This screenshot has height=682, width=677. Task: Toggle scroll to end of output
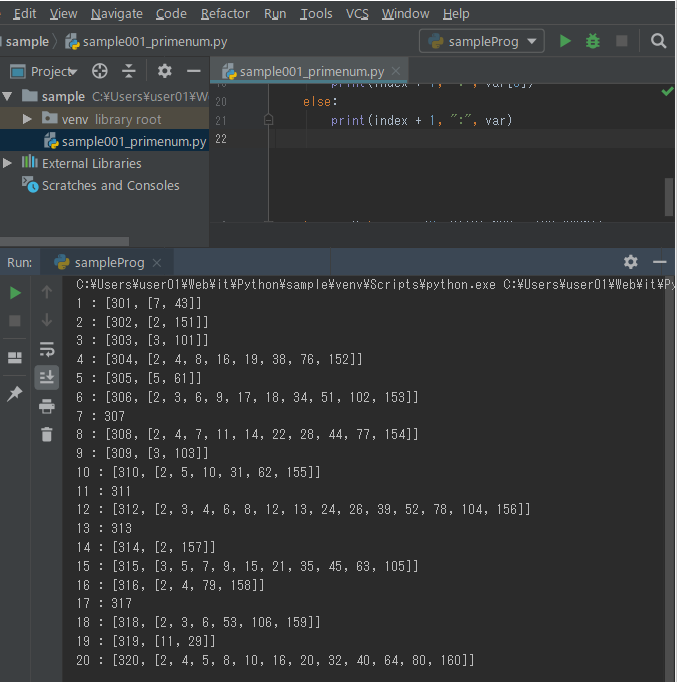click(47, 377)
